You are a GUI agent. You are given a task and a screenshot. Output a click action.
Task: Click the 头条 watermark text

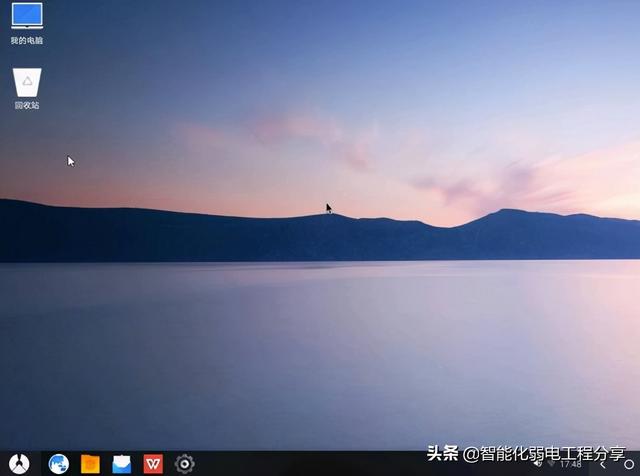tap(442, 453)
